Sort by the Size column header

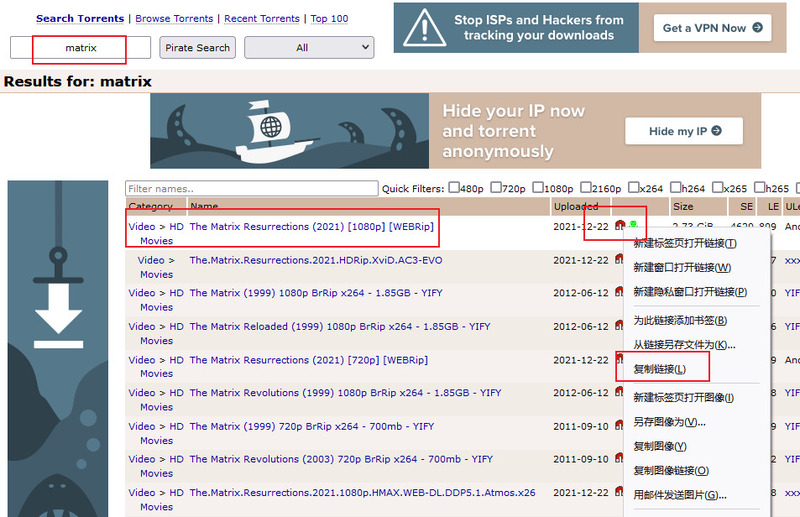pyautogui.click(x=683, y=206)
